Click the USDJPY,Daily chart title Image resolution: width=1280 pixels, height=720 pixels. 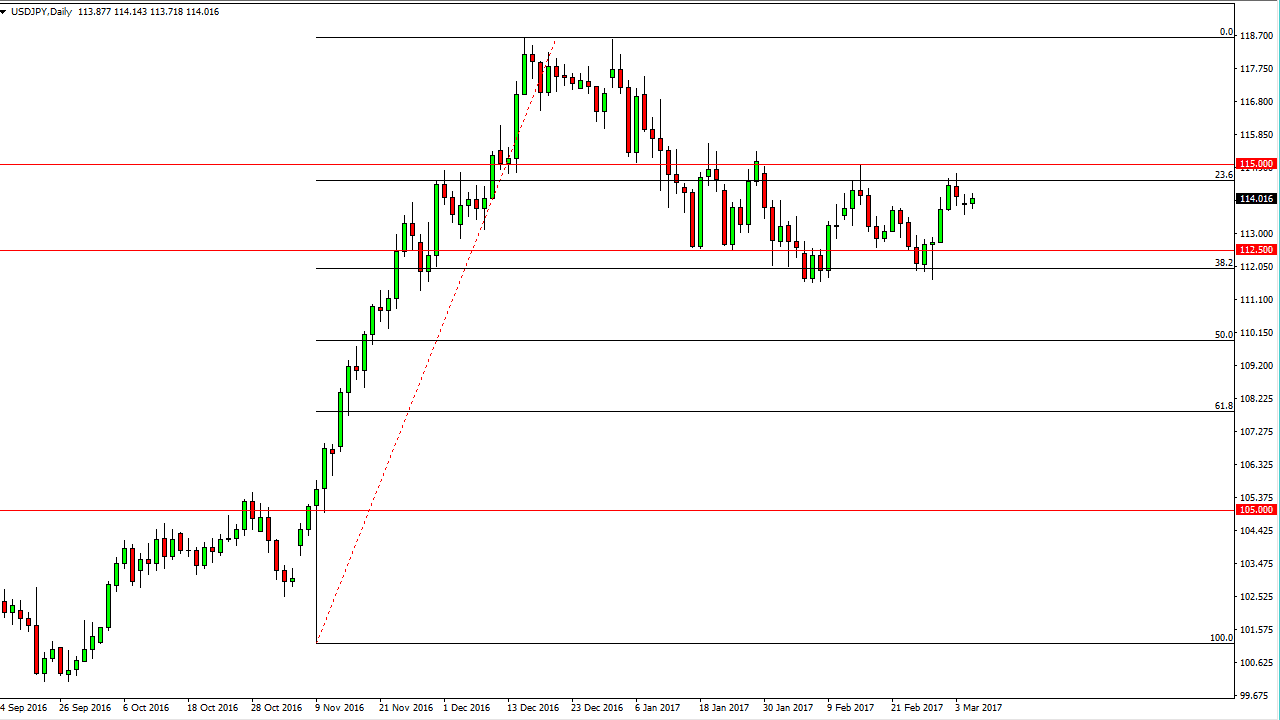[x=42, y=11]
